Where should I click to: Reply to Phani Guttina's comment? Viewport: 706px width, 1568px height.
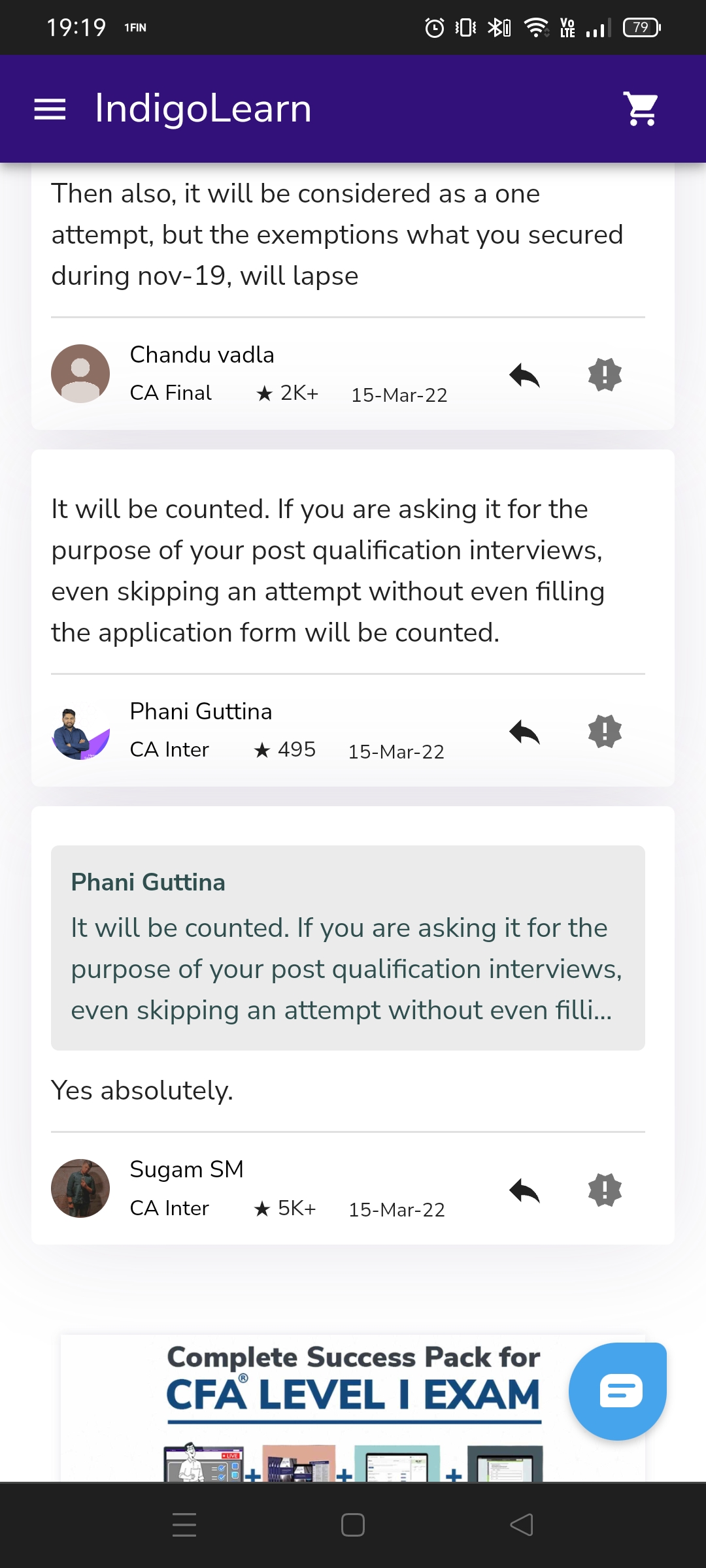[x=524, y=732]
